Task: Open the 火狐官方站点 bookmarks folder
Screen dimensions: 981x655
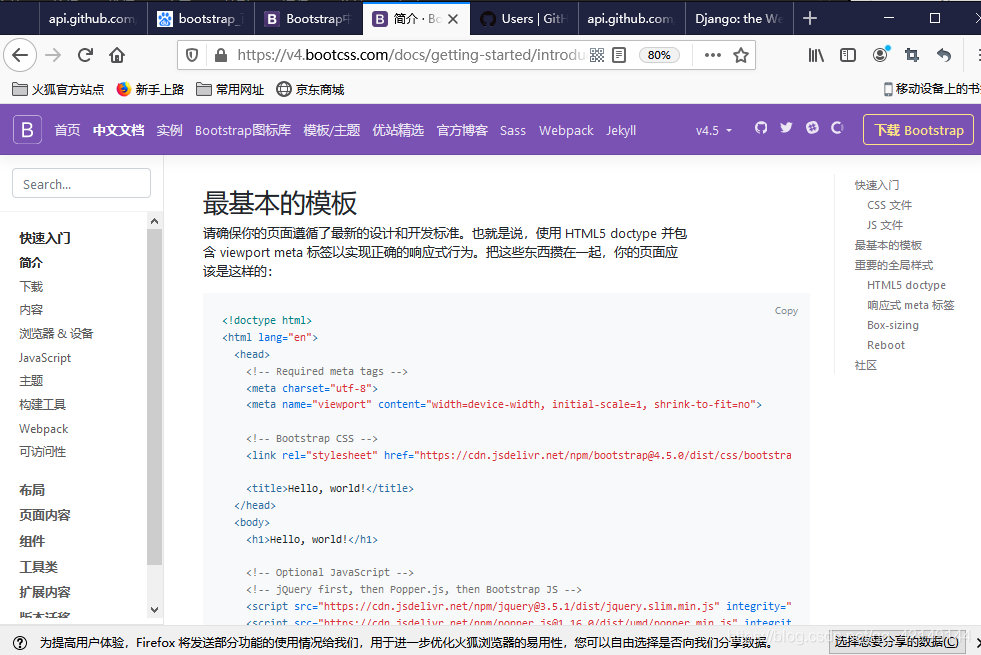Action: point(58,89)
